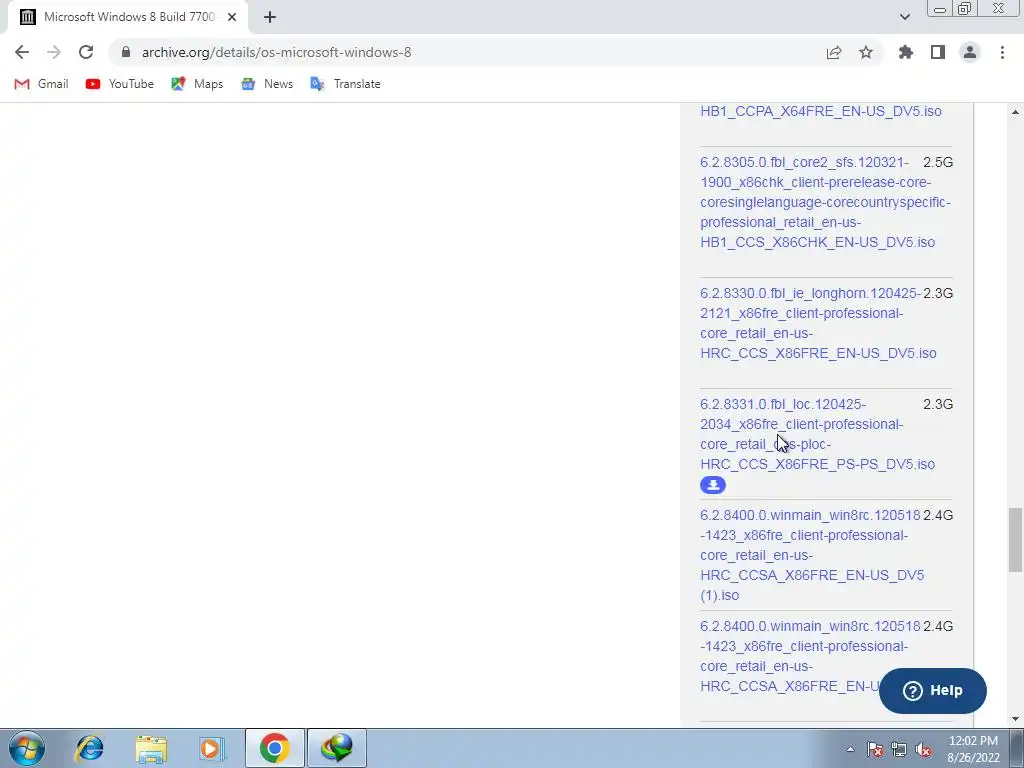This screenshot has width=1024, height=768.
Task: Click the page scrollbar up arrow
Action: click(x=1015, y=112)
